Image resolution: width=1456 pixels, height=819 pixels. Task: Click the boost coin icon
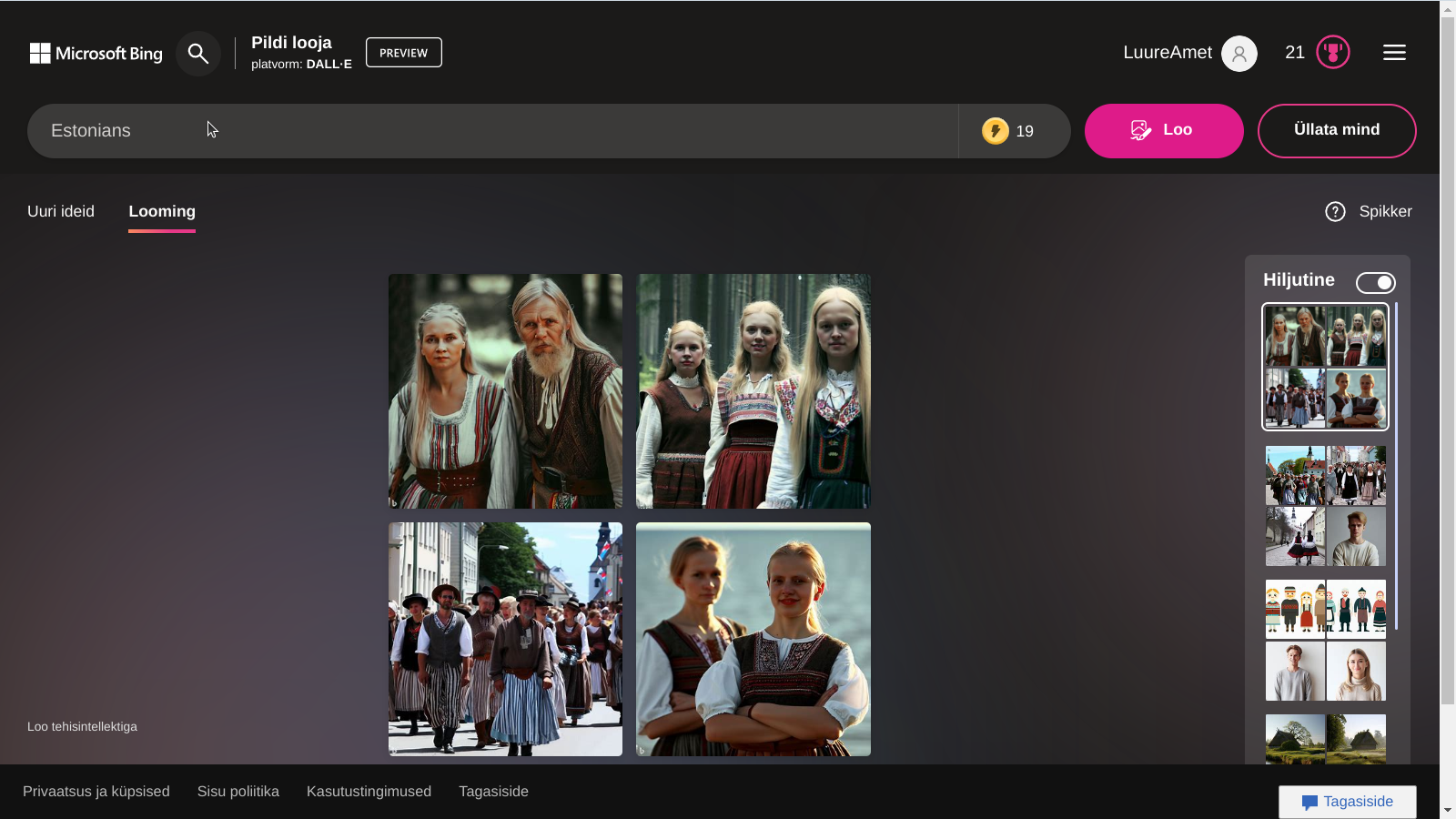tap(996, 131)
